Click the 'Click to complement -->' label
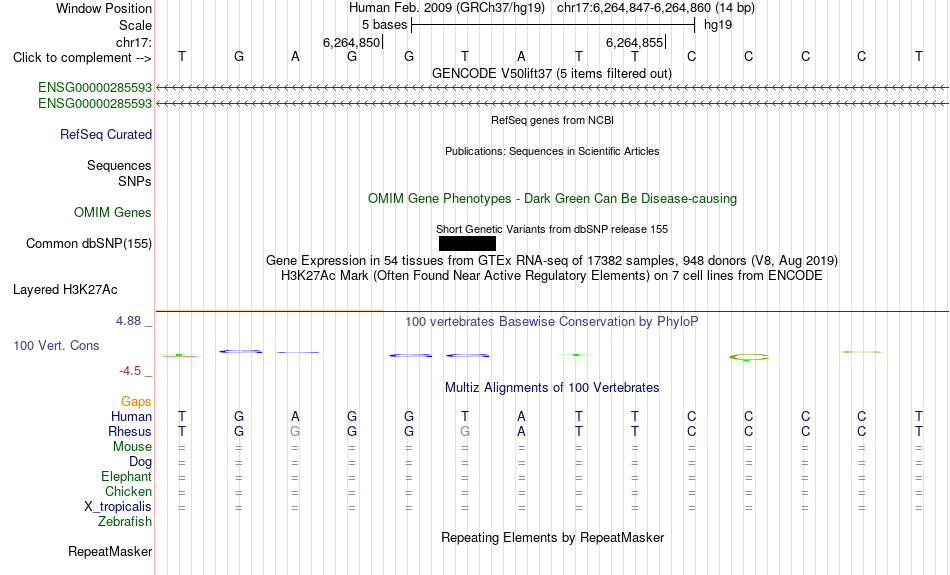Image resolution: width=950 pixels, height=575 pixels. point(82,58)
